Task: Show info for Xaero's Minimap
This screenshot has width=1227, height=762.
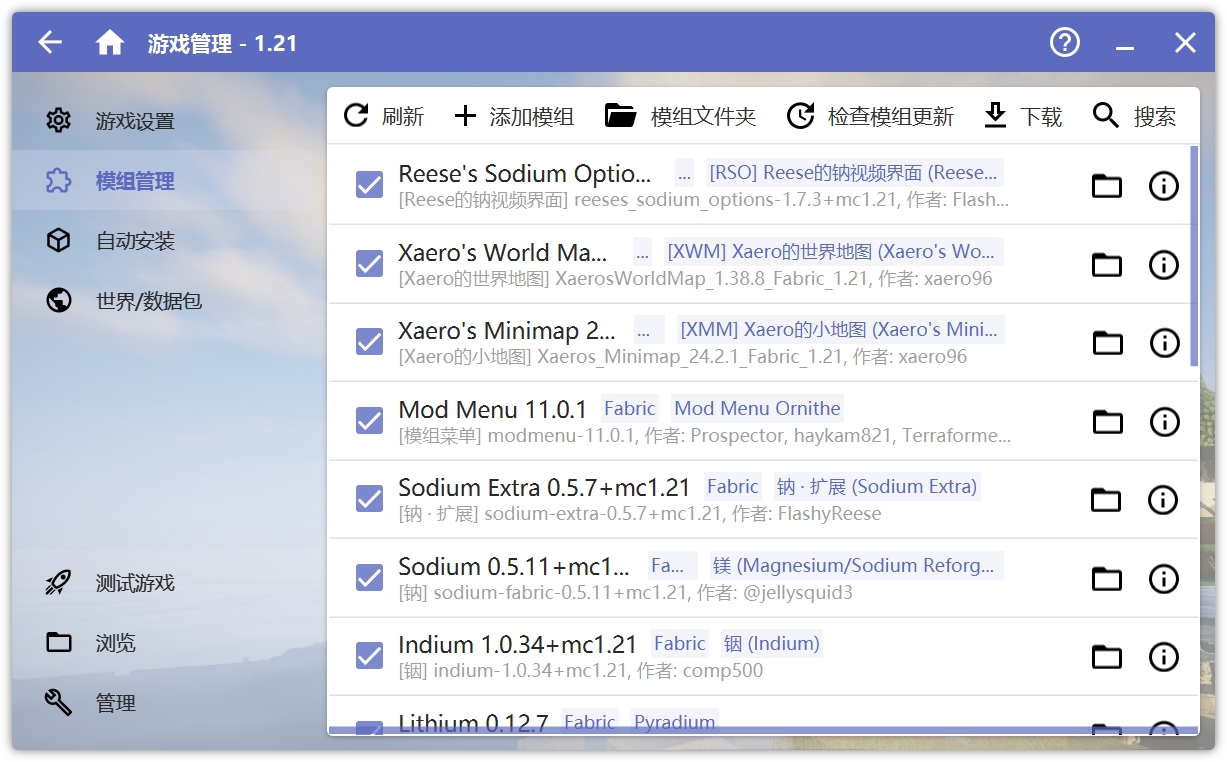Action: pyautogui.click(x=1164, y=343)
